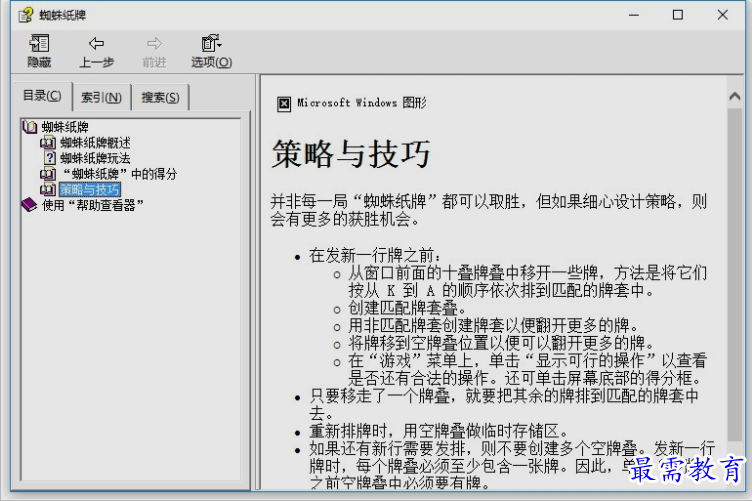The height and width of the screenshot is (501, 752).
Task: Click the sub-bullet 创建匹配牌套叠
Action: (407, 308)
